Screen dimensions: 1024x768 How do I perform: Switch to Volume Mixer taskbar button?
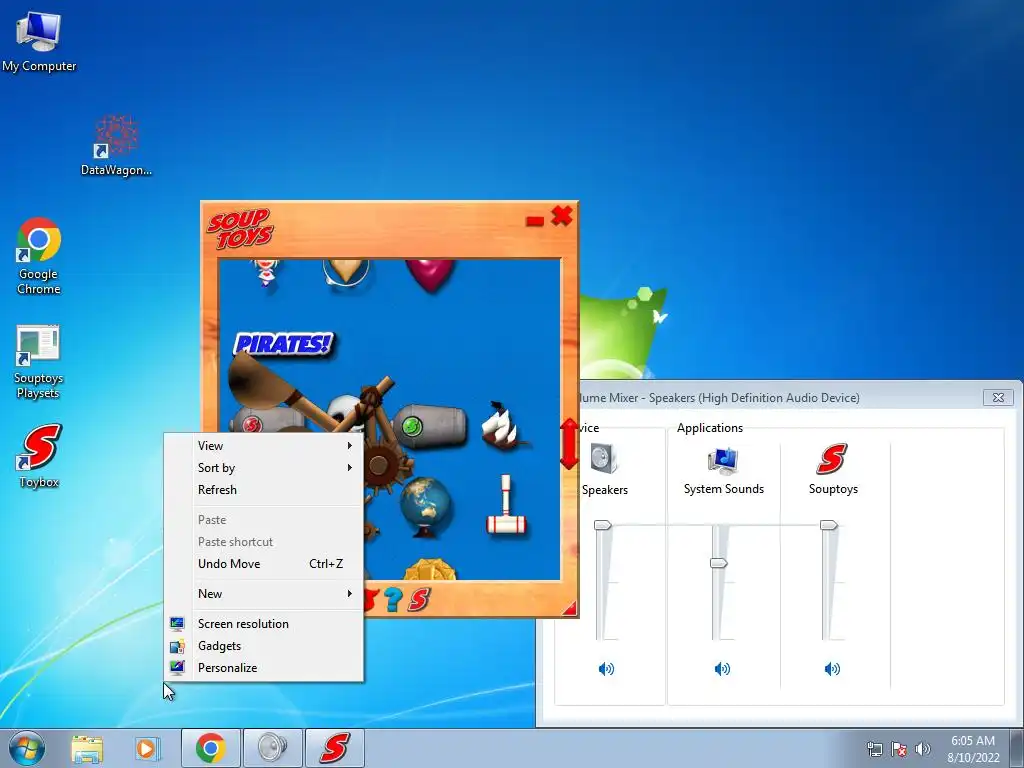pos(272,748)
